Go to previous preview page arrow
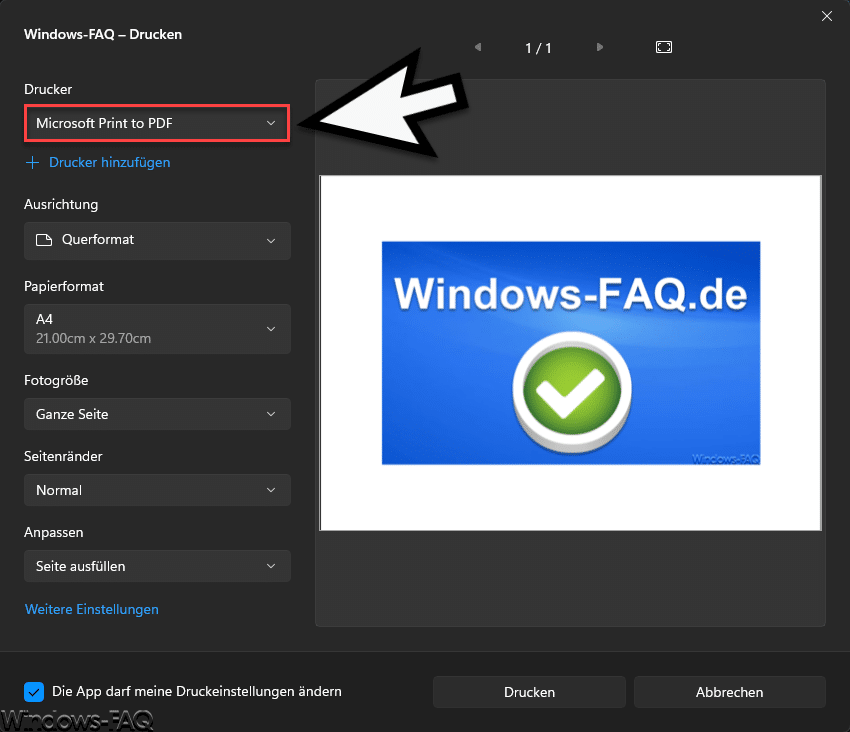 coord(478,47)
